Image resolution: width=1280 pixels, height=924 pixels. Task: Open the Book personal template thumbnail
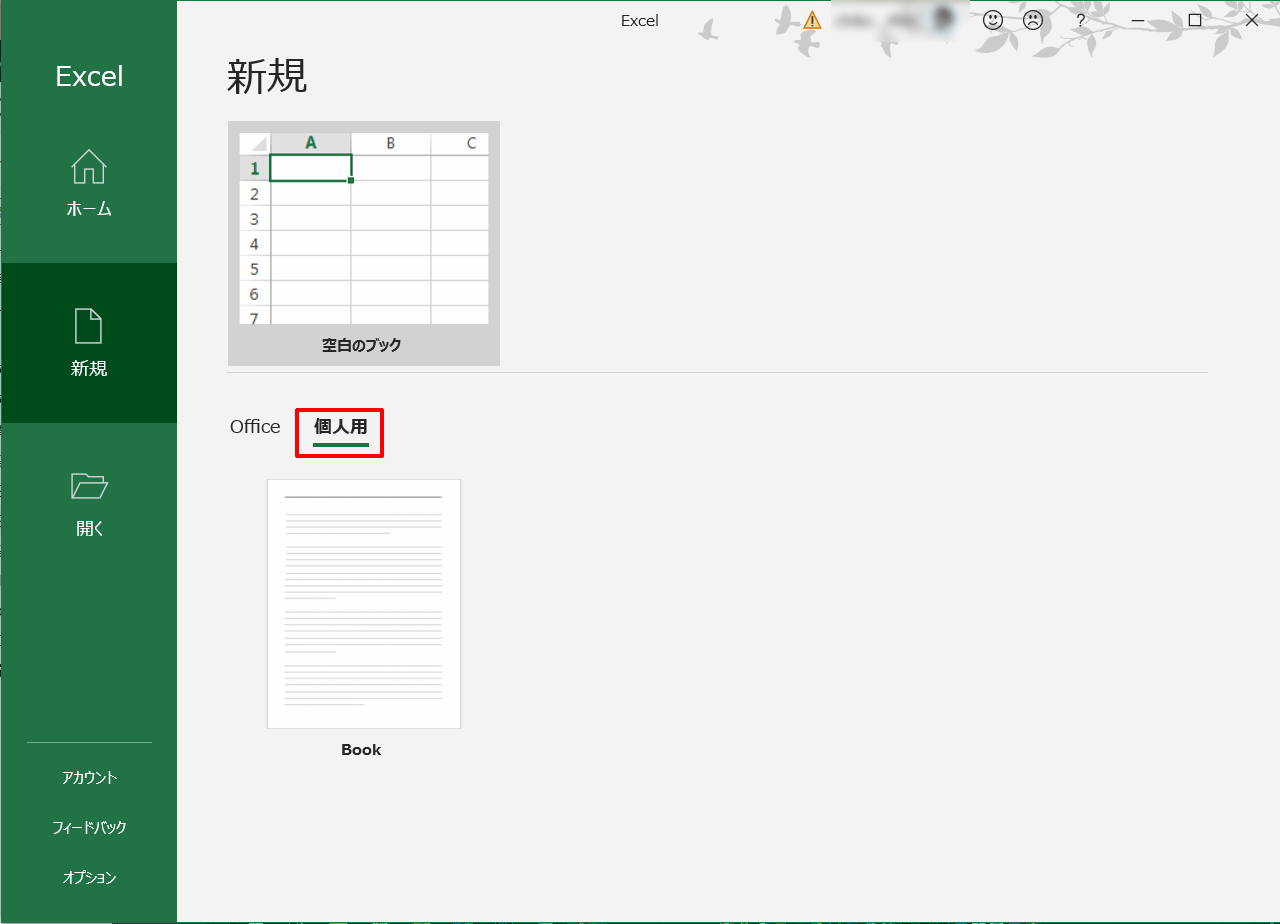(x=363, y=604)
